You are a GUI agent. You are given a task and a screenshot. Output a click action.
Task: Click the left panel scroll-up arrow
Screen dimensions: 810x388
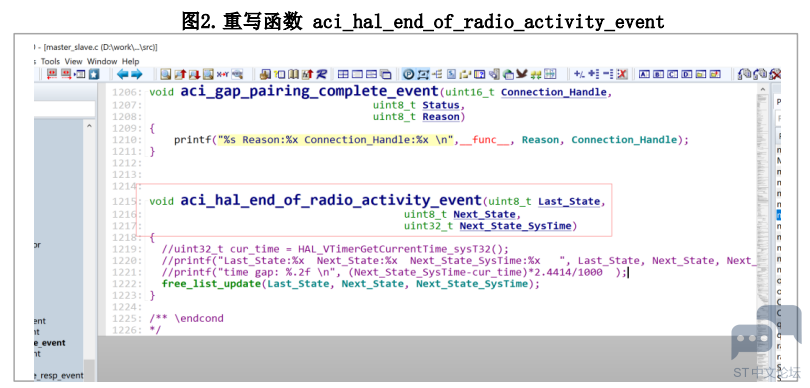(89, 126)
